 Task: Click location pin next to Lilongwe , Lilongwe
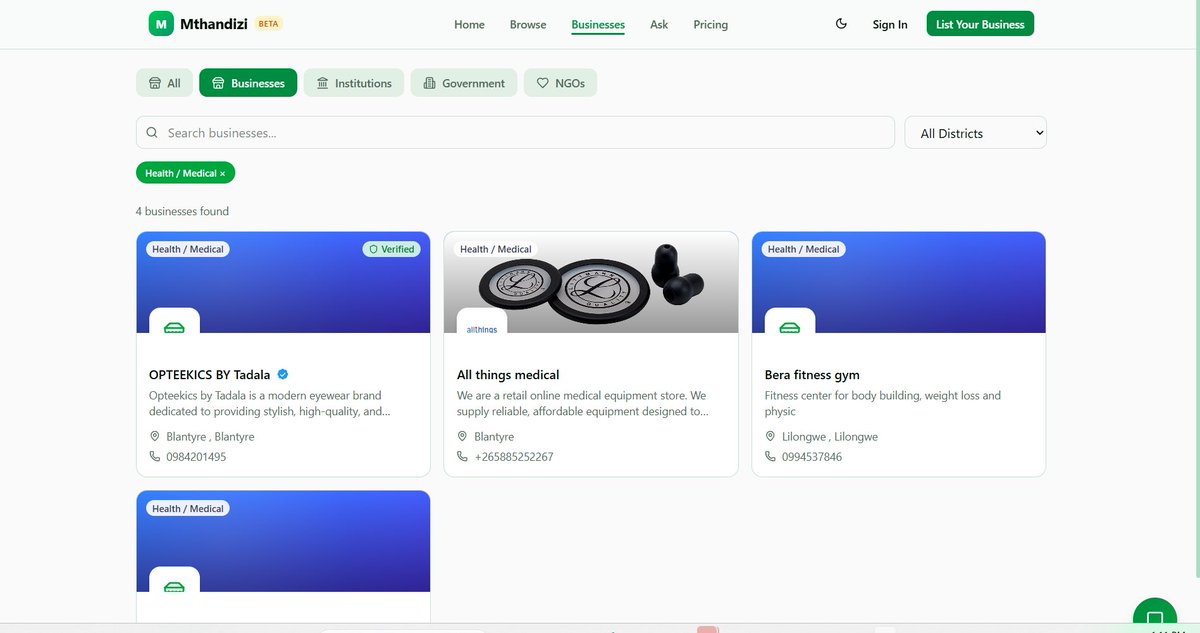771,437
